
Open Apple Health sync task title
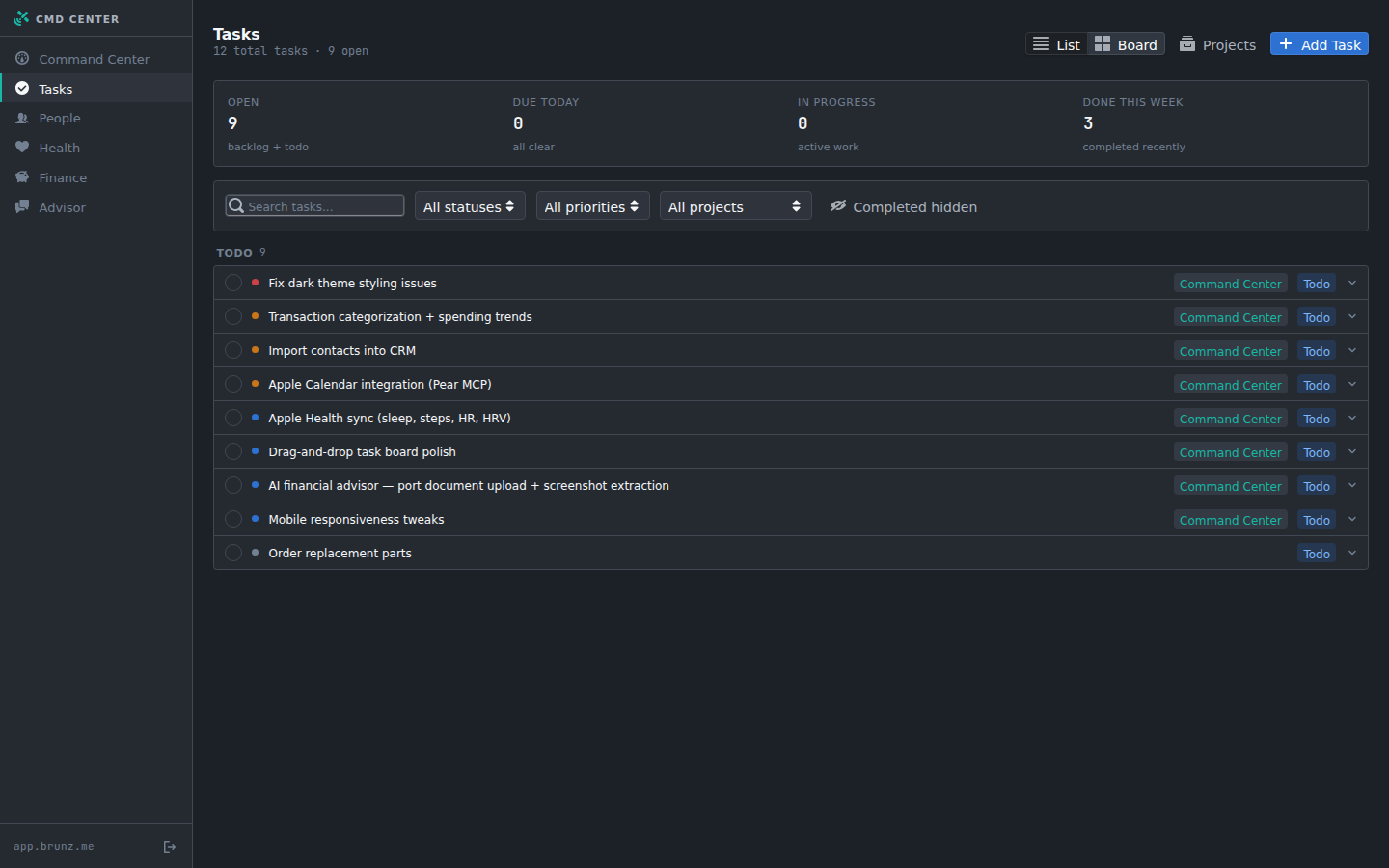390,418
